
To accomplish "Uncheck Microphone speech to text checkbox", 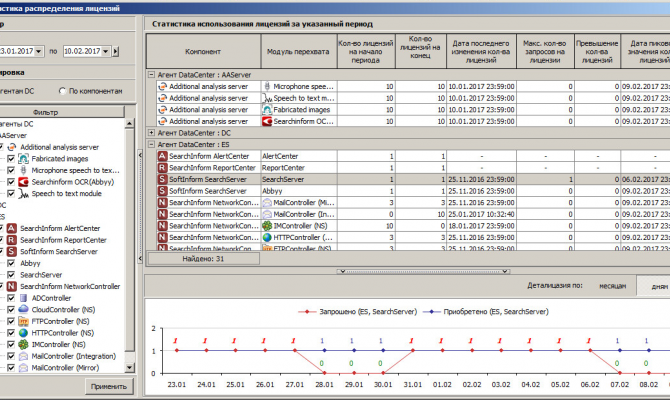I will click(11, 170).
